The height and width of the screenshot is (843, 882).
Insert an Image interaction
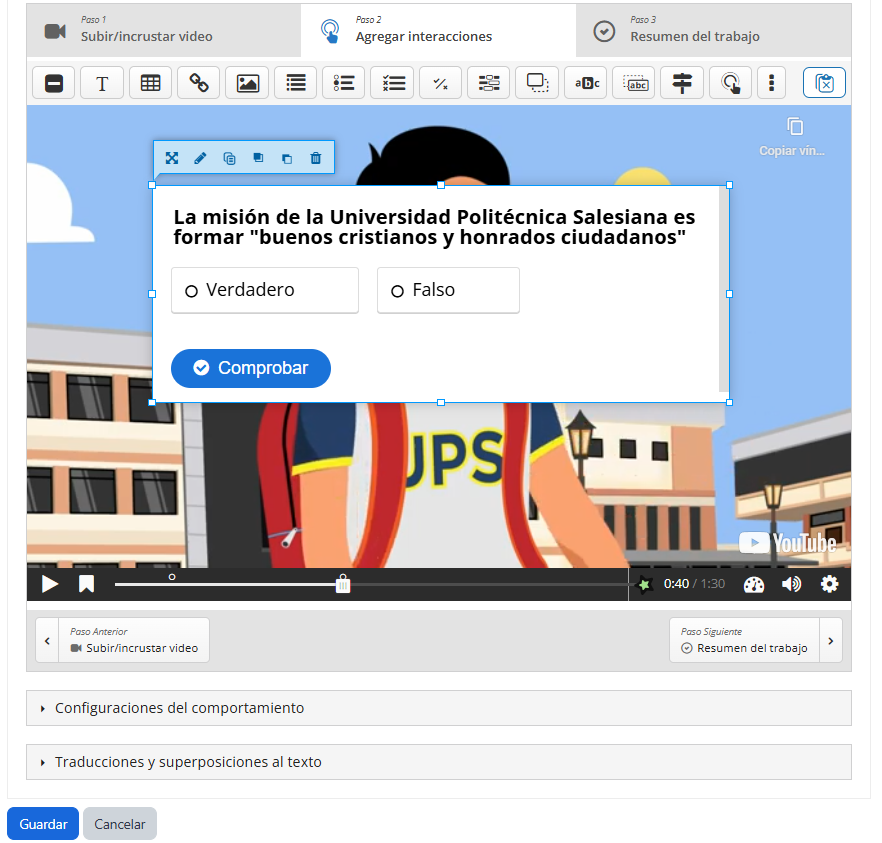coord(247,83)
